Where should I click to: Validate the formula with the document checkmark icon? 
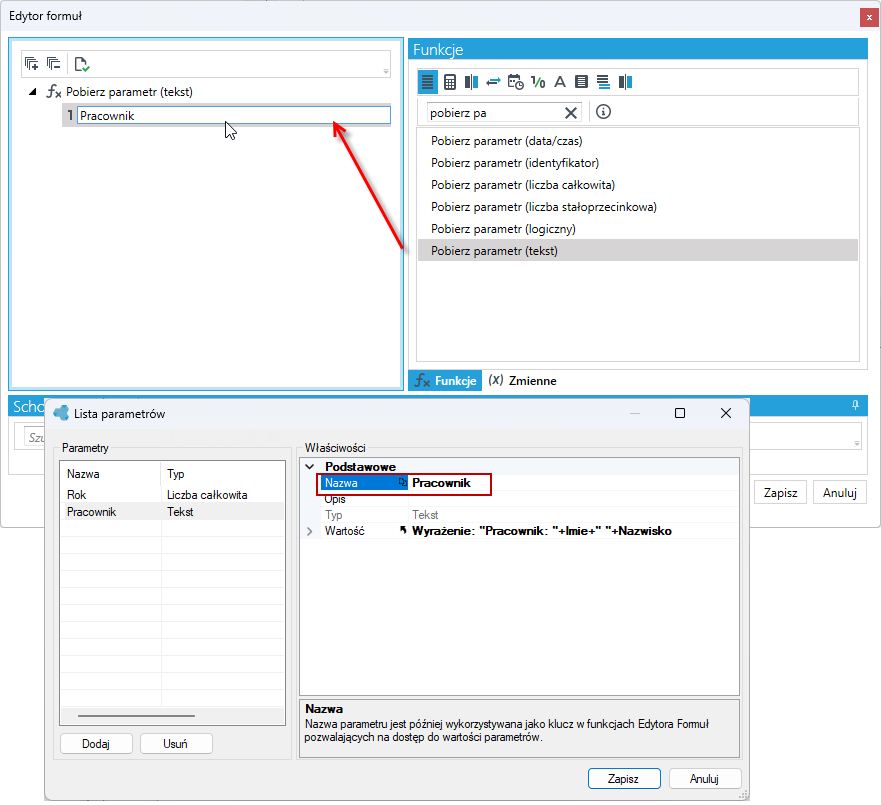[82, 64]
